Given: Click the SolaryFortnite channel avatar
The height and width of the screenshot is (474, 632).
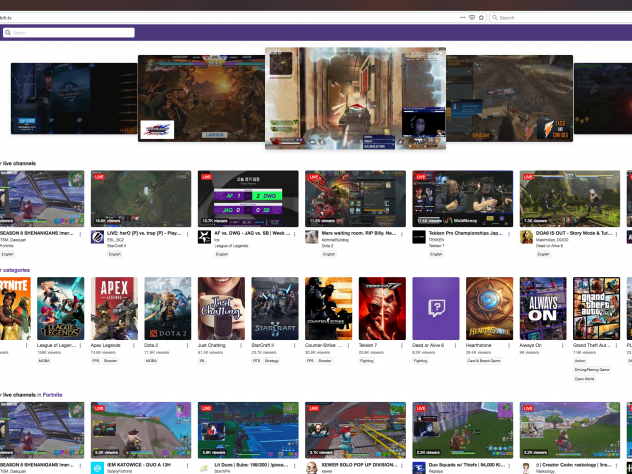Looking at the screenshot, I should (x=98, y=467).
